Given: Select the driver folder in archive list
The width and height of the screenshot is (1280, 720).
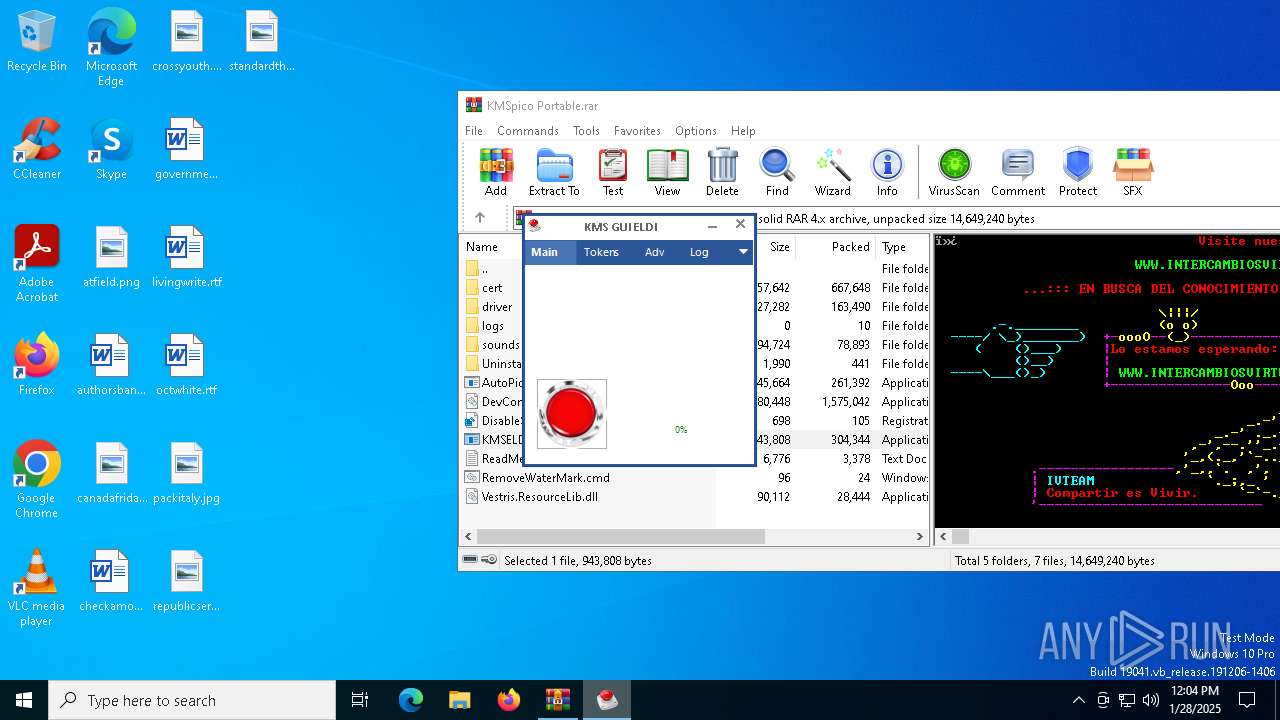Looking at the screenshot, I should tap(497, 307).
